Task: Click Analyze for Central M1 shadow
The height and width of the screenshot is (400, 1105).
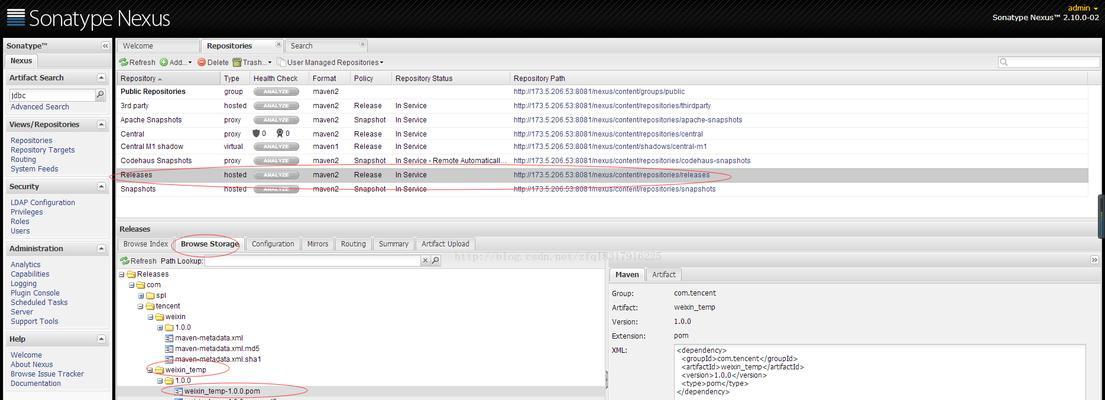Action: [276, 146]
